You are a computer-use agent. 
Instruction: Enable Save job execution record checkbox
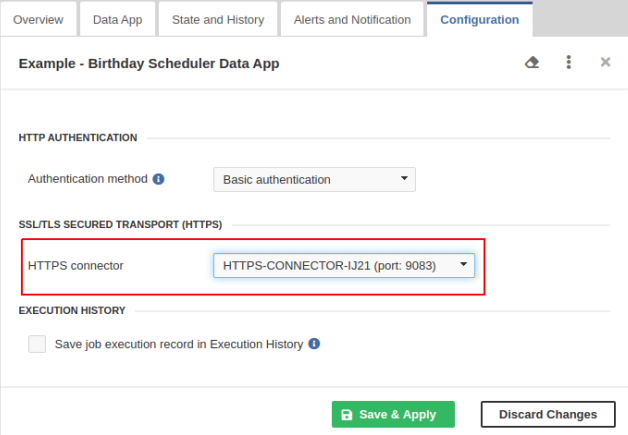pyautogui.click(x=37, y=344)
